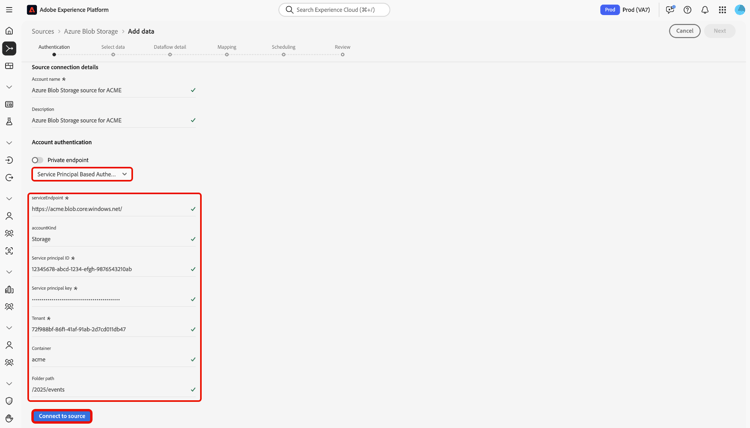Edit the Tenant field

coord(113,329)
